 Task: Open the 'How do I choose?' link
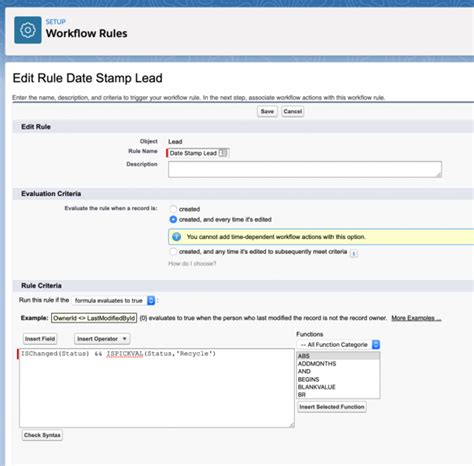(x=192, y=264)
